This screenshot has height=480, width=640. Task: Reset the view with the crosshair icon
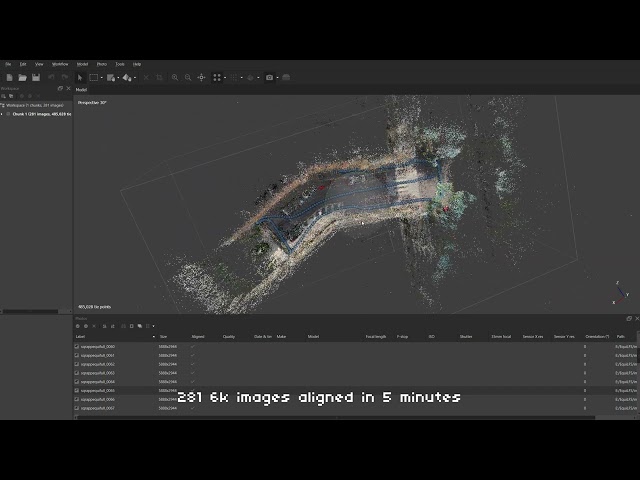tap(201, 78)
